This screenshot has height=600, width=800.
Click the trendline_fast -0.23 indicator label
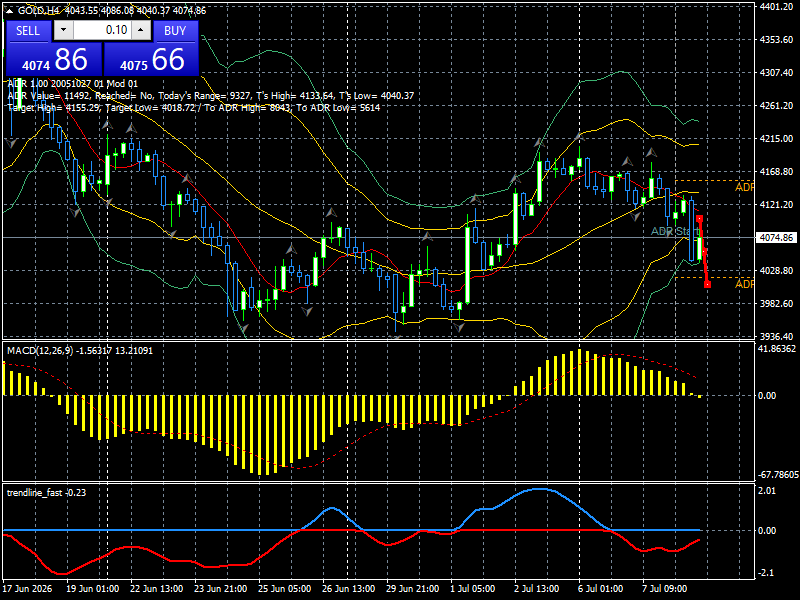46,492
